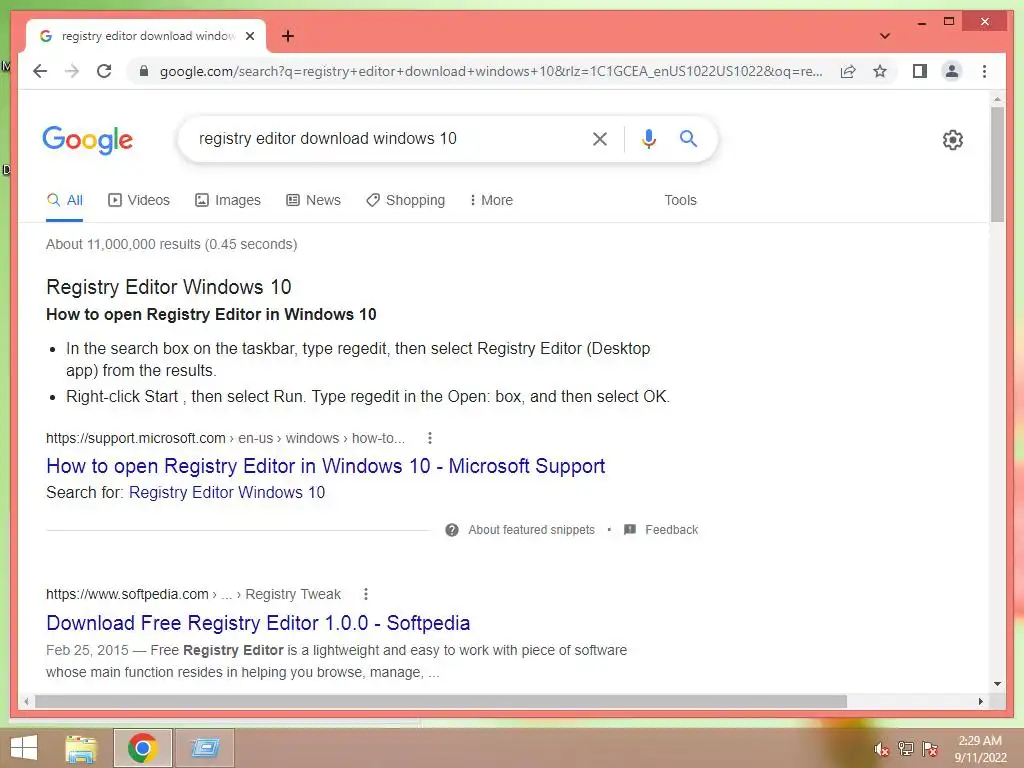The height and width of the screenshot is (768, 1024).
Task: Click the 'Registry Editor Windows 10' heading
Action: point(168,287)
